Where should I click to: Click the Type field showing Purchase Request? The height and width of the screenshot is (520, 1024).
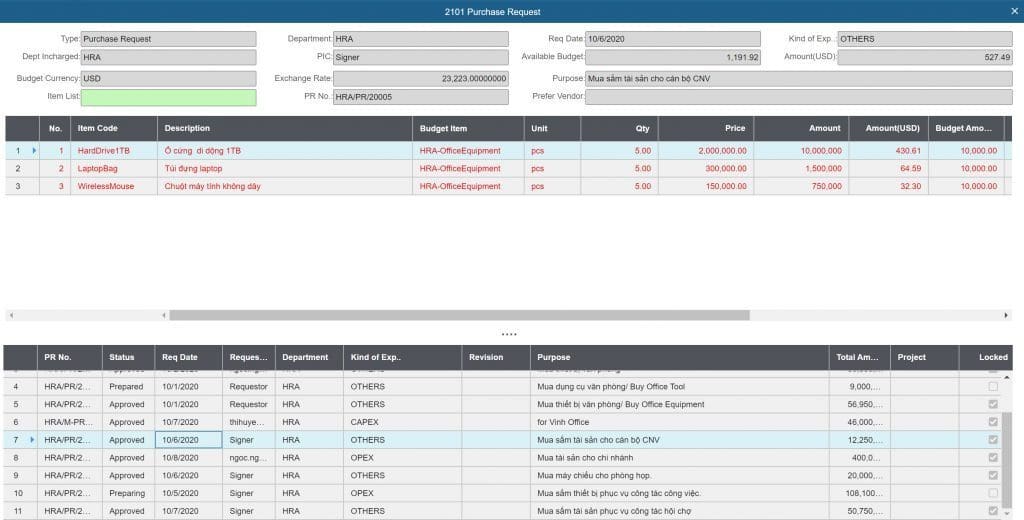(x=168, y=39)
